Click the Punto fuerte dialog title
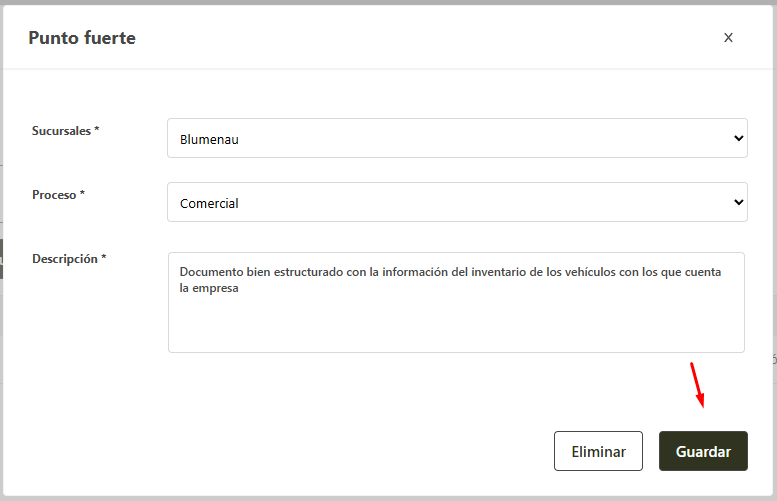 82,38
